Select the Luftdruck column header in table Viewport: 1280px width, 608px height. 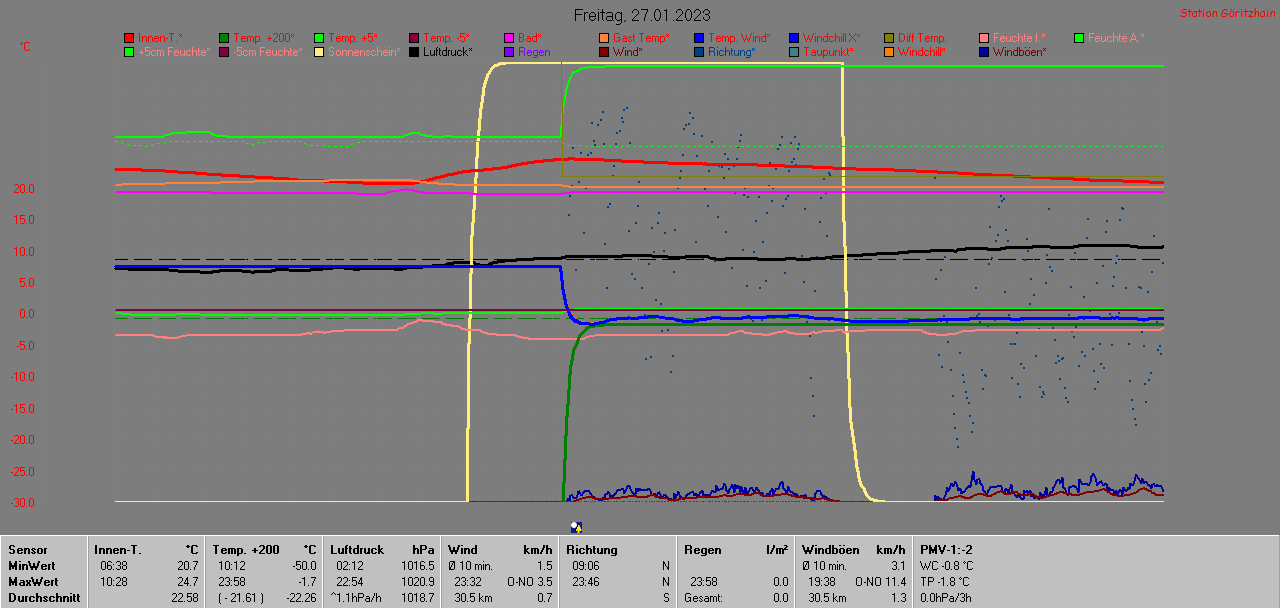(x=357, y=549)
